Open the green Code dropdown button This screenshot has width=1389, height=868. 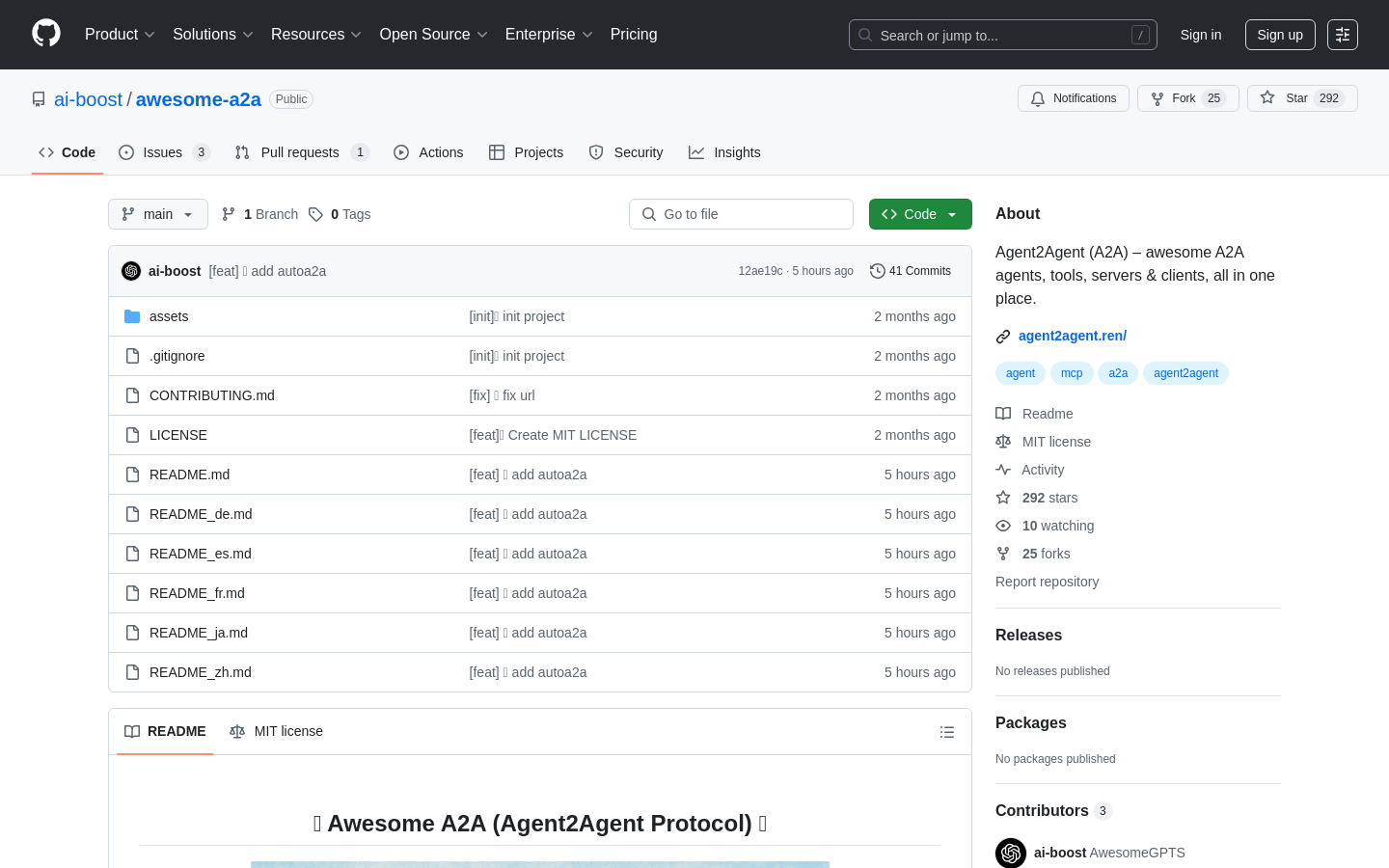click(920, 214)
